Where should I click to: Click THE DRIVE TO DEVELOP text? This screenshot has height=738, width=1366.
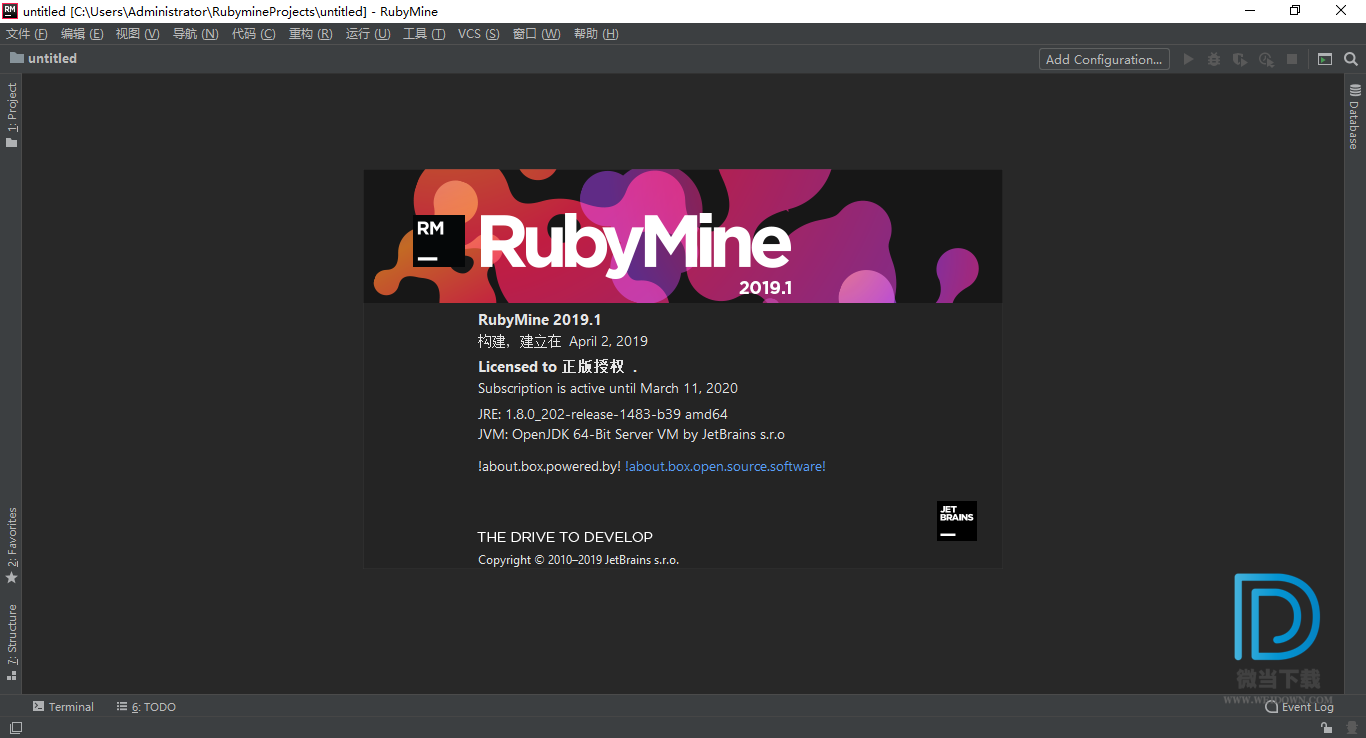(565, 537)
